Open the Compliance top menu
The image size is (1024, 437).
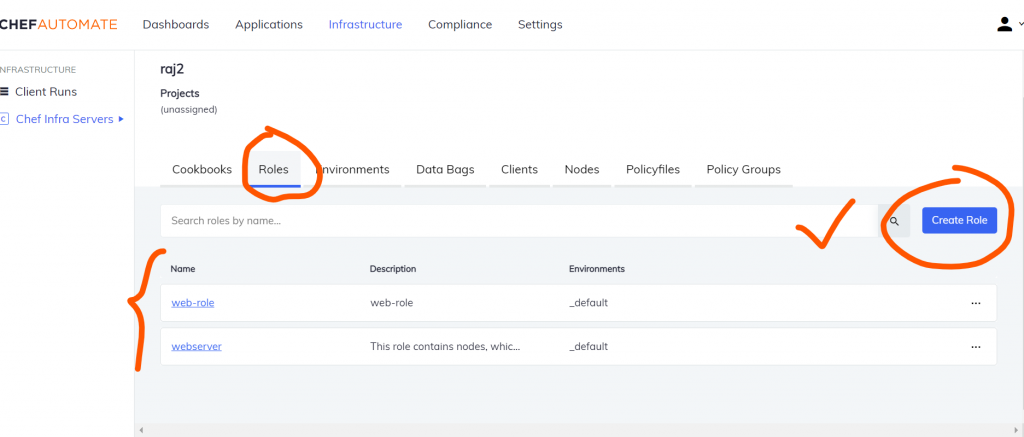point(460,25)
